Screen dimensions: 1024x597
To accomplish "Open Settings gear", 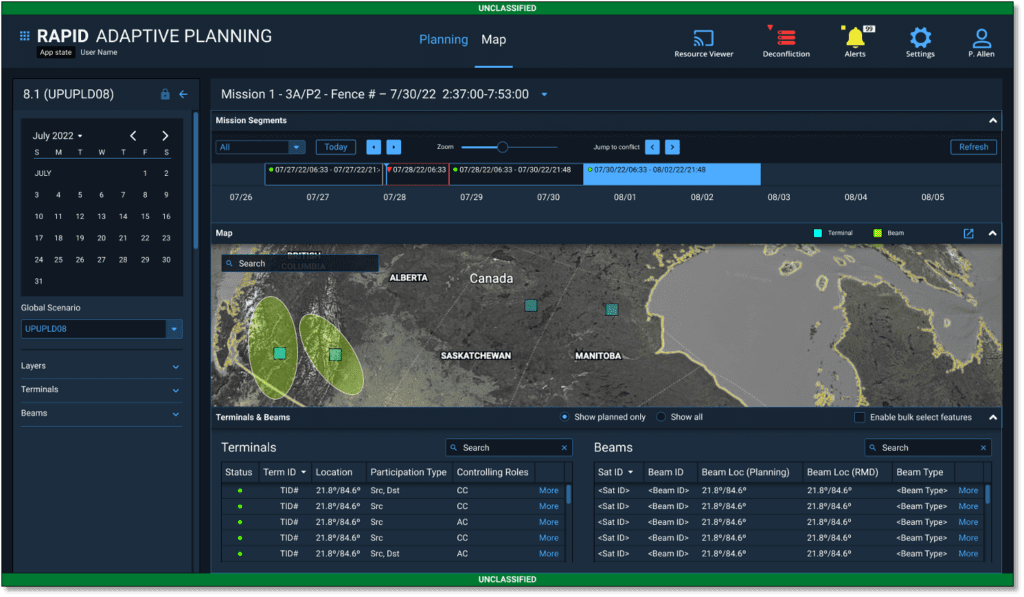I will pyautogui.click(x=920, y=43).
